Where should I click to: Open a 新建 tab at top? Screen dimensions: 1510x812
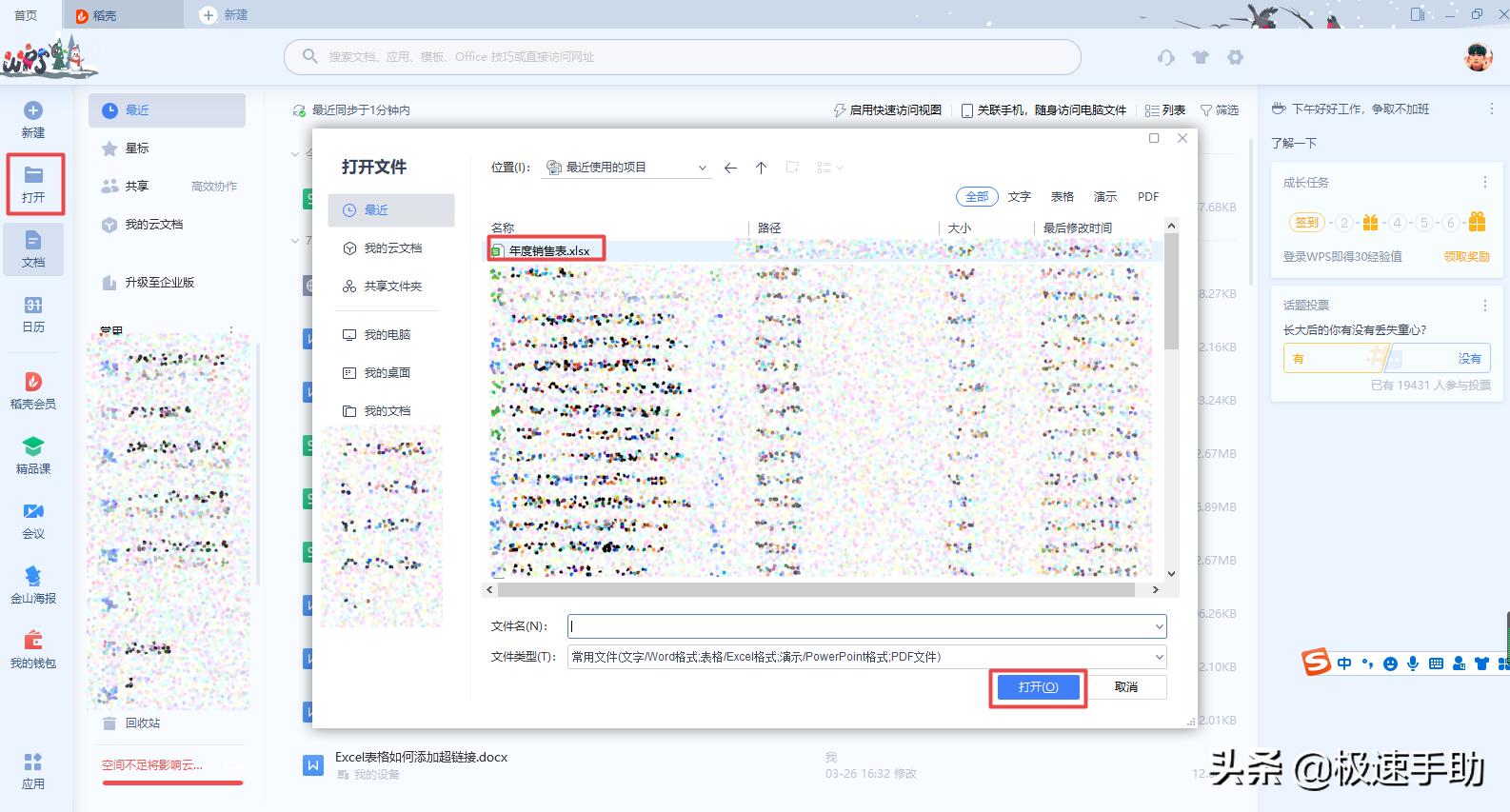pyautogui.click(x=225, y=15)
